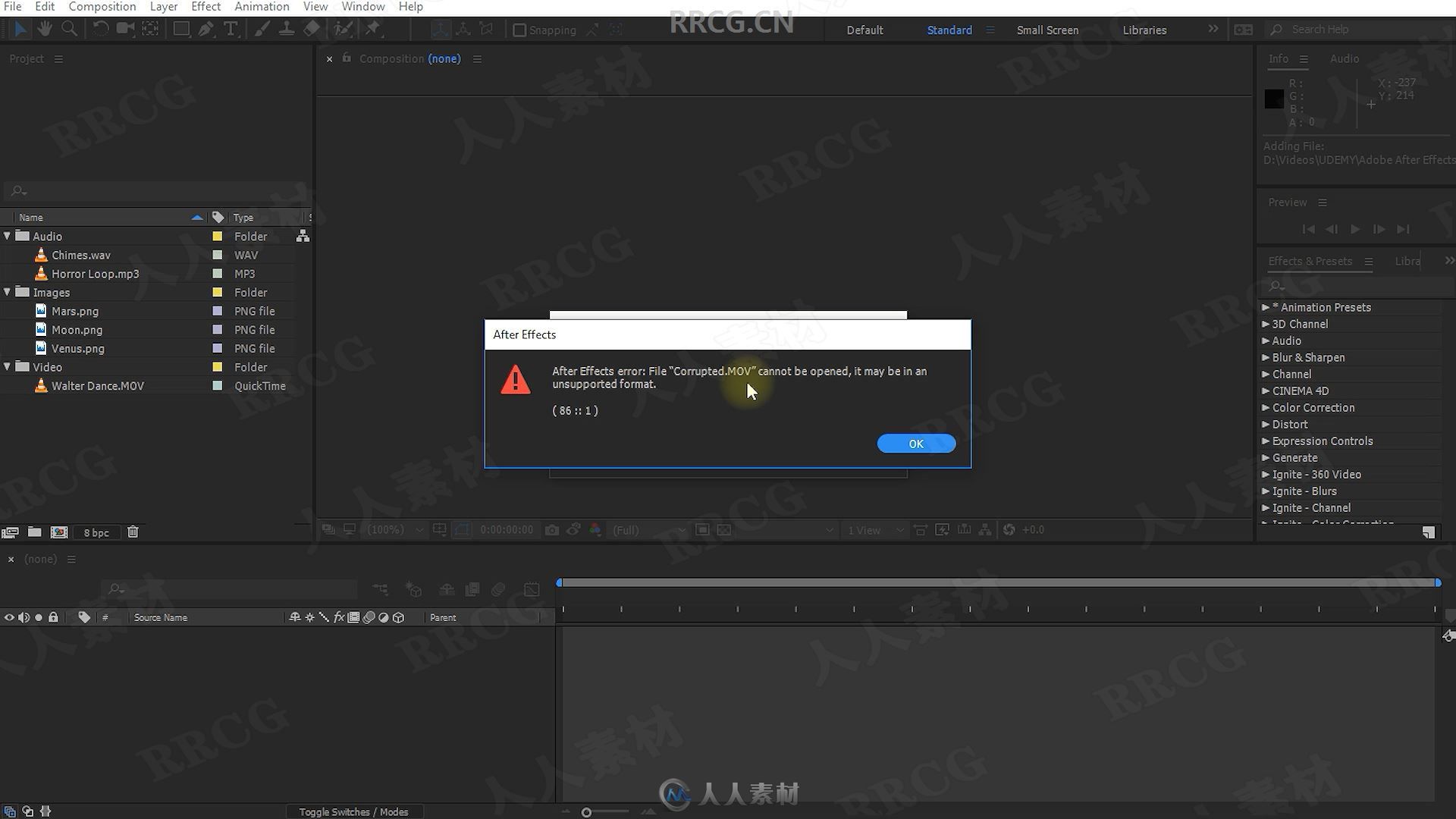Enable the Snapping checkbox
Viewport: 1456px width, 819px height.
tap(519, 30)
